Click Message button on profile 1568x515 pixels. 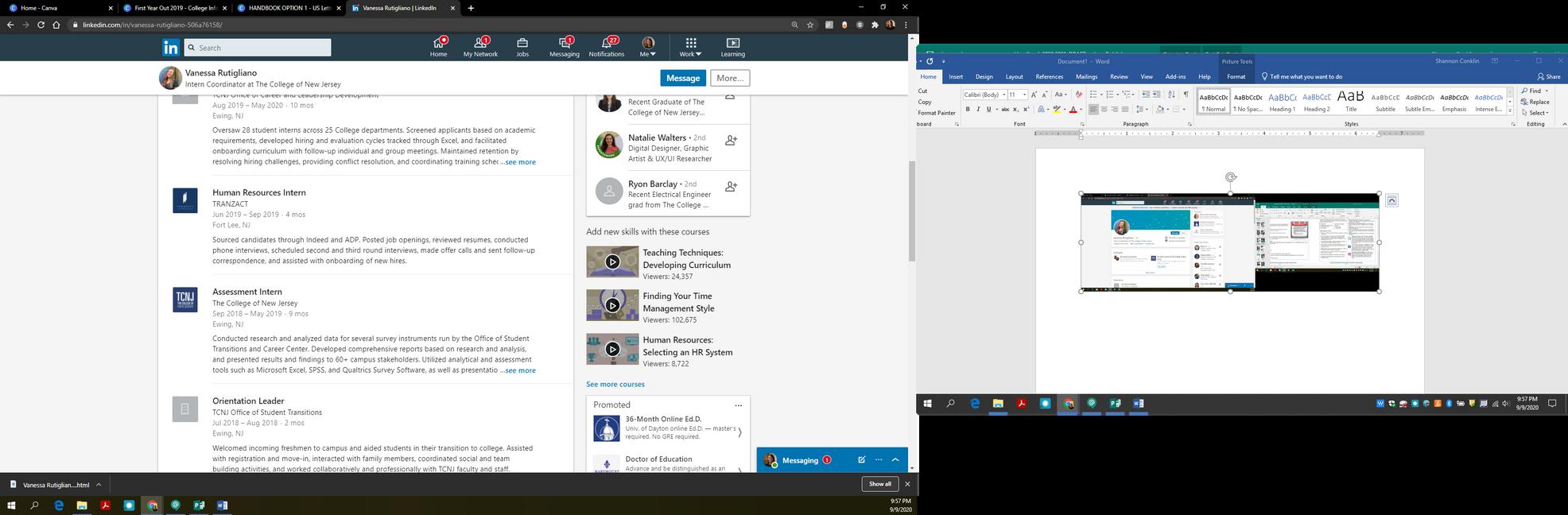683,78
